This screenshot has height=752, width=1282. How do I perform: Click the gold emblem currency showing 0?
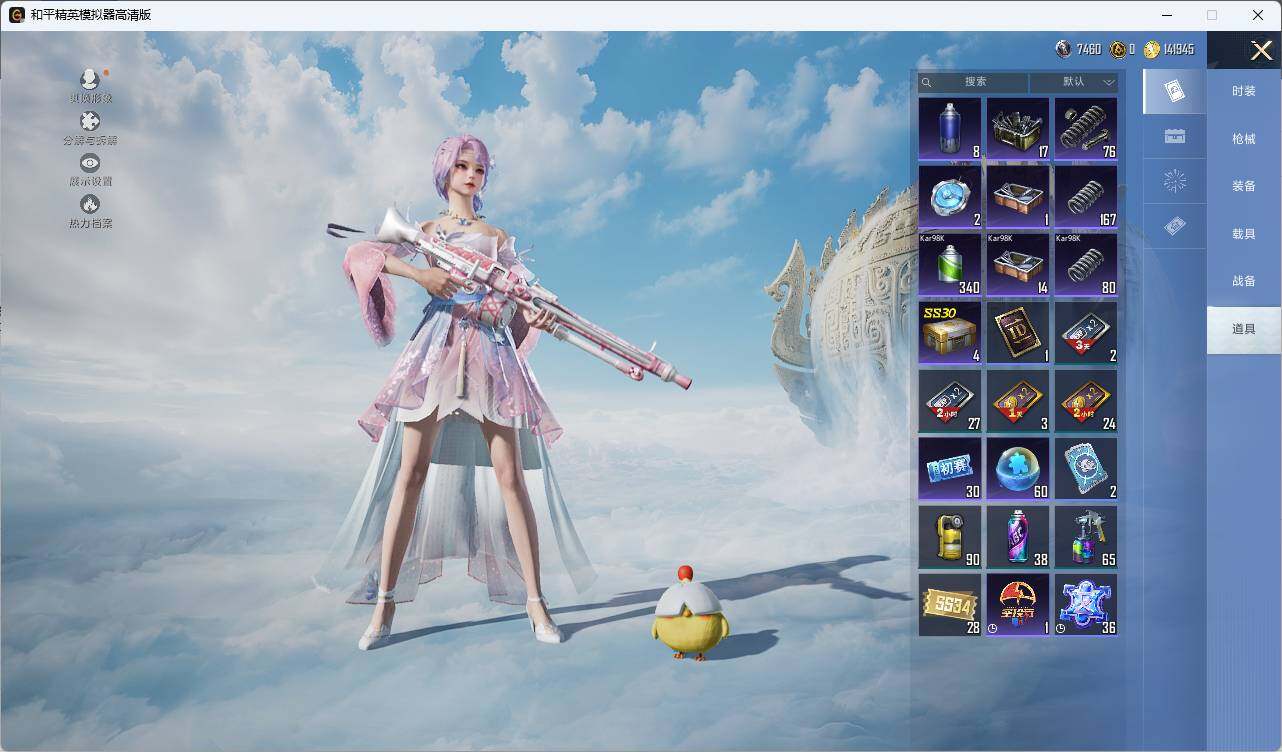1118,49
